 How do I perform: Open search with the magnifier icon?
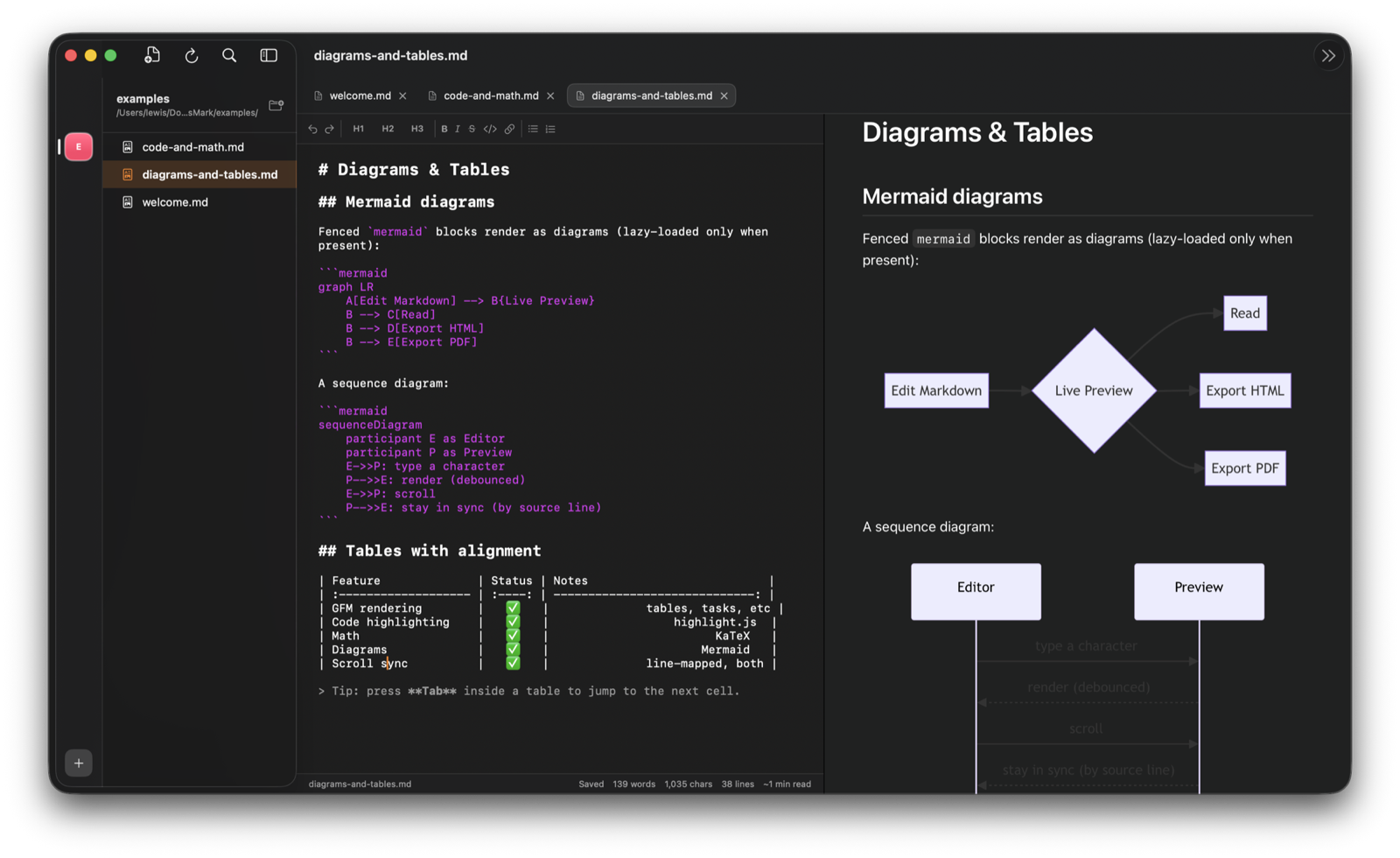click(229, 55)
